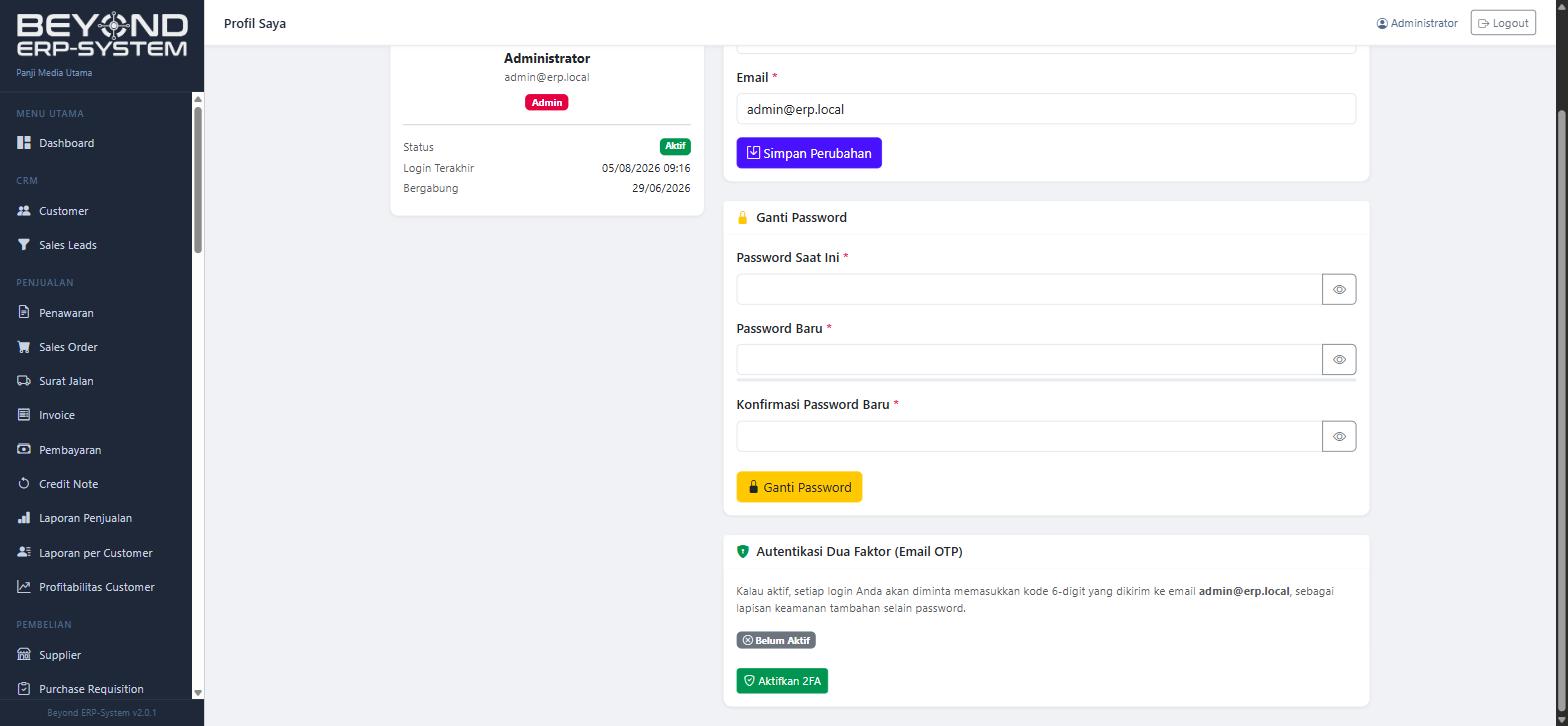Click the Panji Media Utama company name

point(54,73)
